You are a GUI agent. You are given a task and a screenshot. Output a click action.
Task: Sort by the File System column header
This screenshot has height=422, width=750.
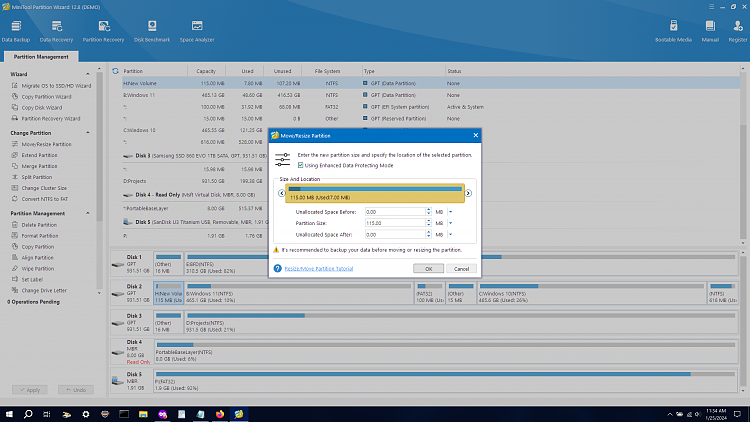(x=327, y=71)
